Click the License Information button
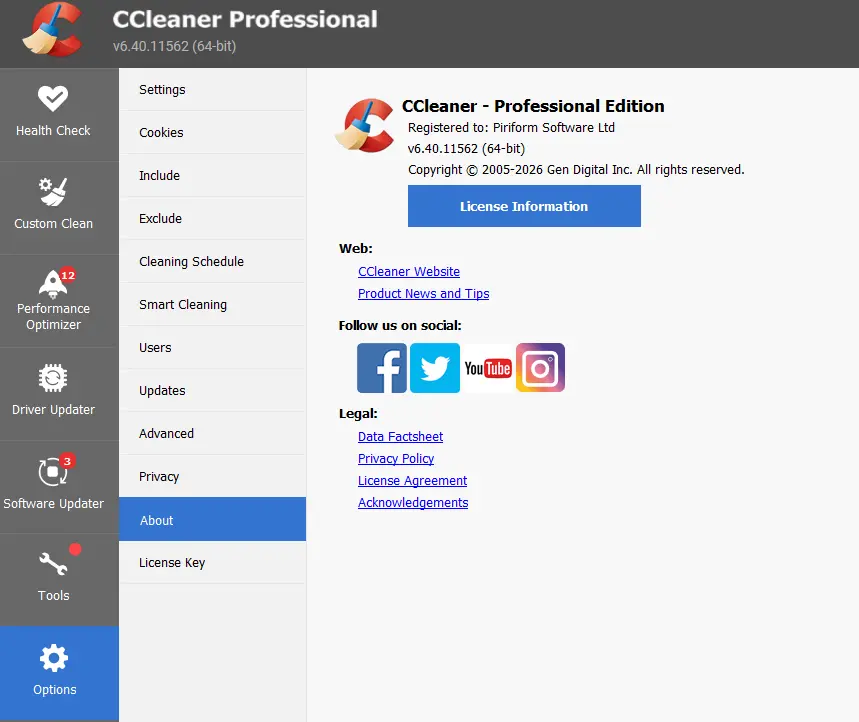 [x=524, y=206]
